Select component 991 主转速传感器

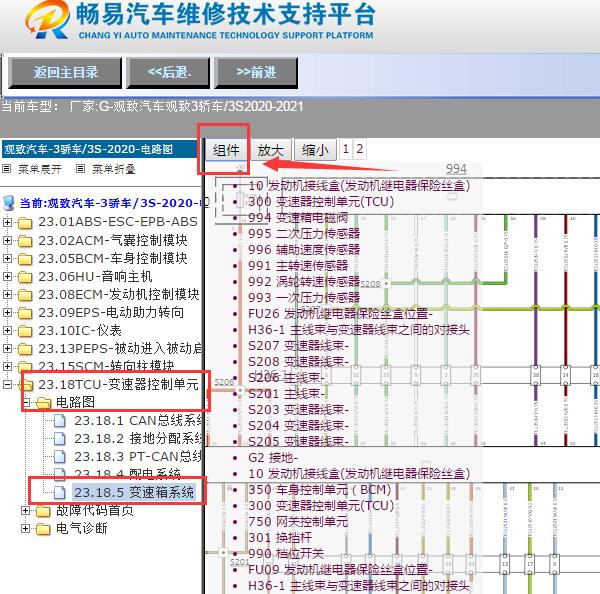[x=298, y=266]
